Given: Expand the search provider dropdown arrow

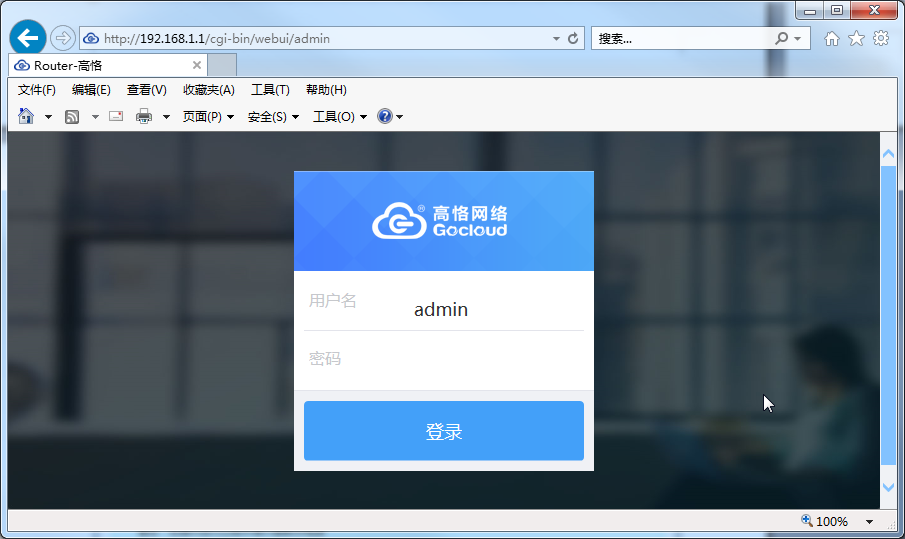Looking at the screenshot, I should (798, 39).
